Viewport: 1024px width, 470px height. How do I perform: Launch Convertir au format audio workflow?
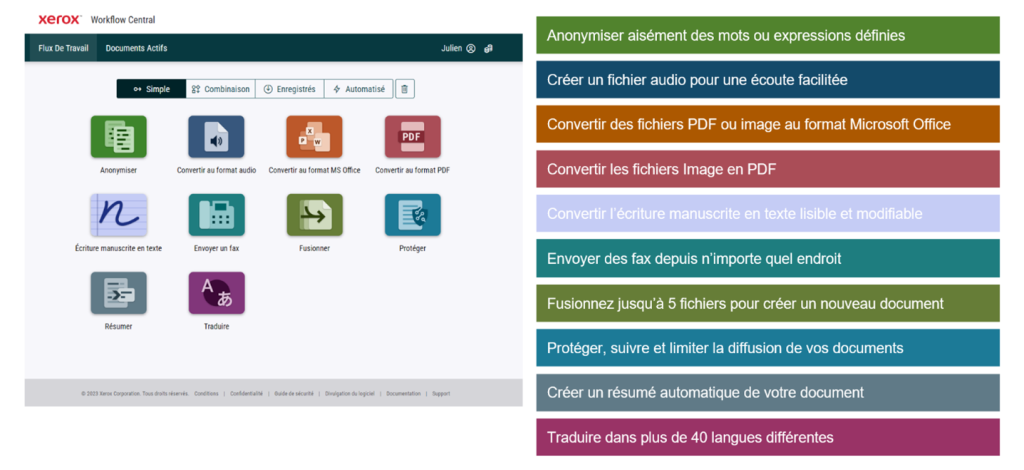(216, 137)
